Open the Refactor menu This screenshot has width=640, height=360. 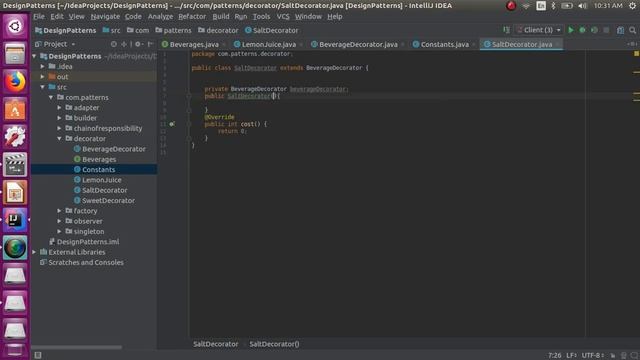coord(192,17)
